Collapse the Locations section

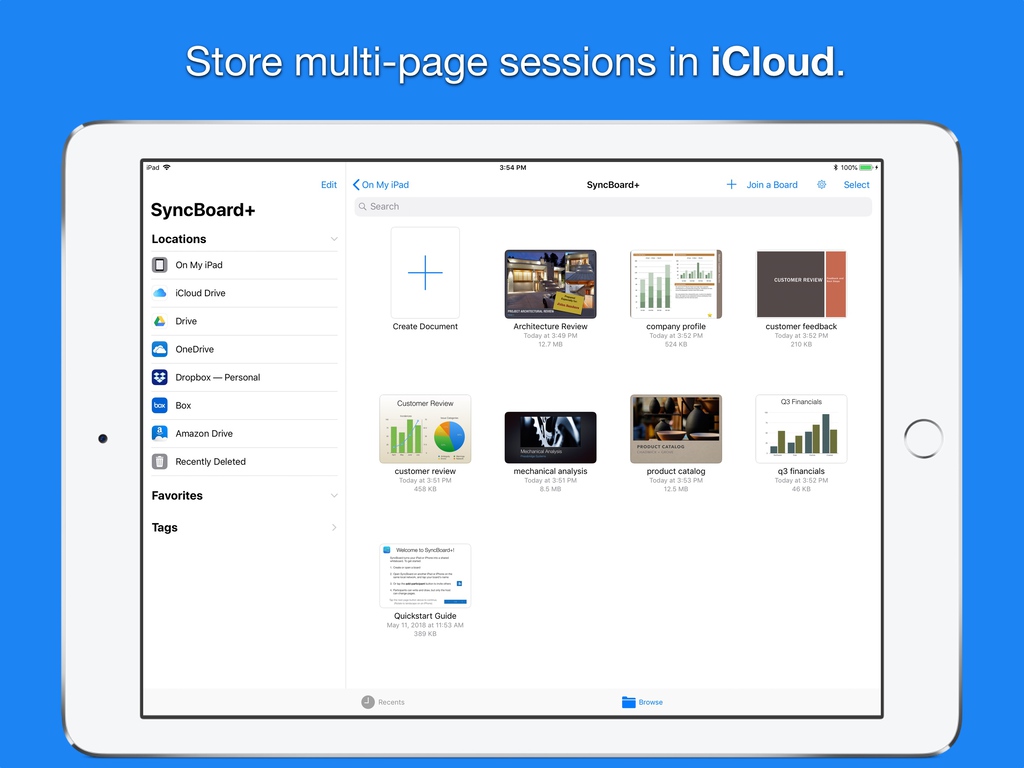coord(334,239)
